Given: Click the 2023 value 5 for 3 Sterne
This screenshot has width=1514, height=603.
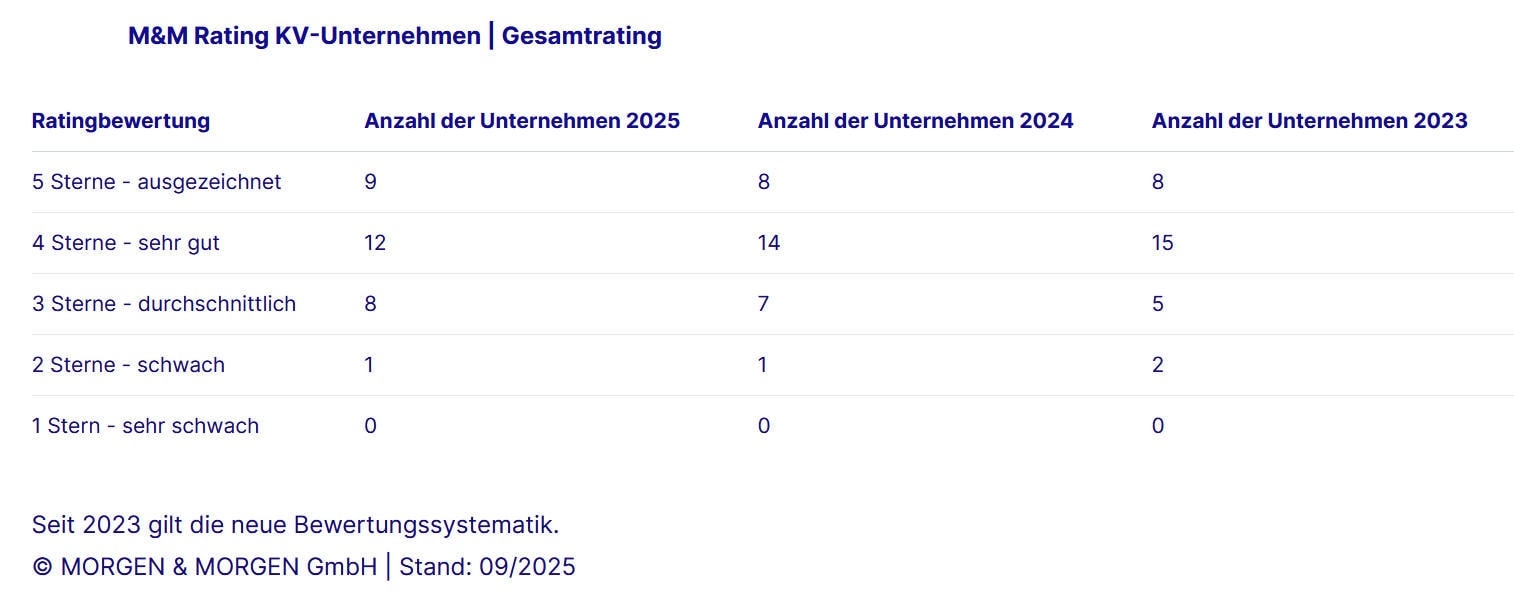Looking at the screenshot, I should pyautogui.click(x=1158, y=304).
